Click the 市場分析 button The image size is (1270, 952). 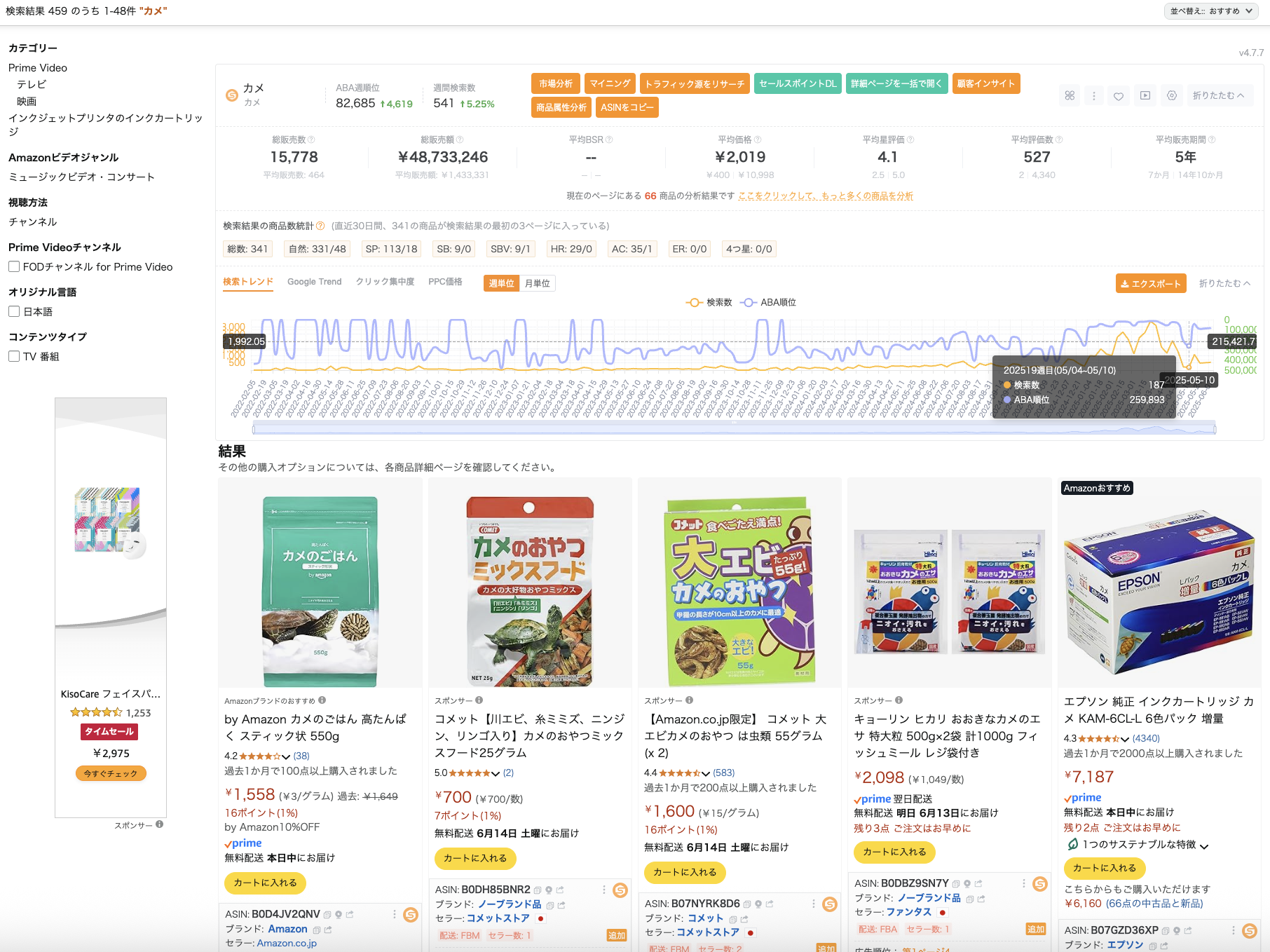[556, 83]
